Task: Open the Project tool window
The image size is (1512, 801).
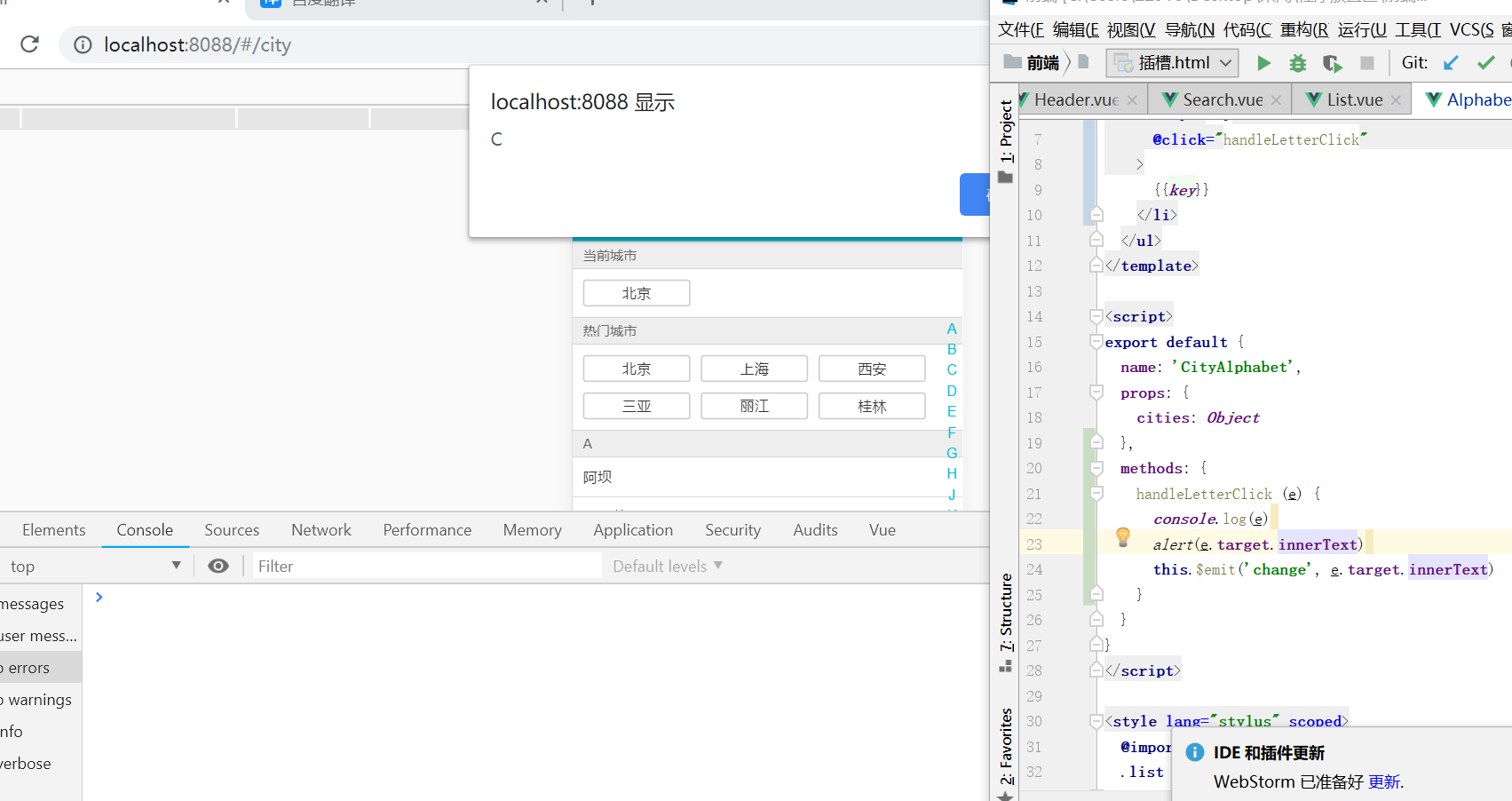Action: [x=1006, y=140]
